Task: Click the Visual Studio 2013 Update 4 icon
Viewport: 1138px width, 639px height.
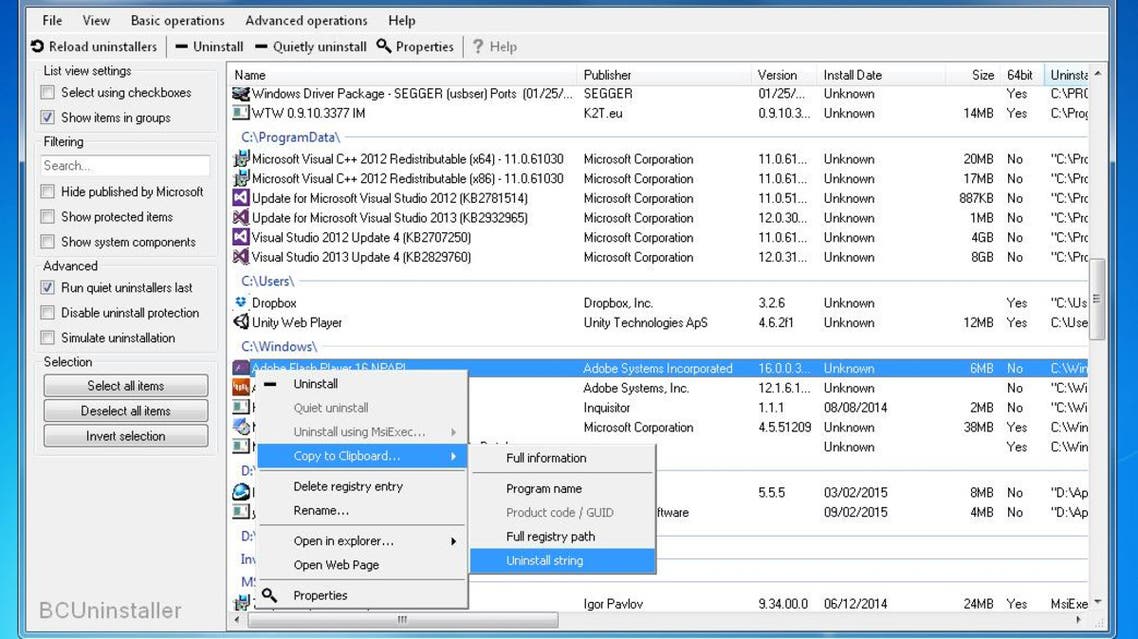Action: 240,257
